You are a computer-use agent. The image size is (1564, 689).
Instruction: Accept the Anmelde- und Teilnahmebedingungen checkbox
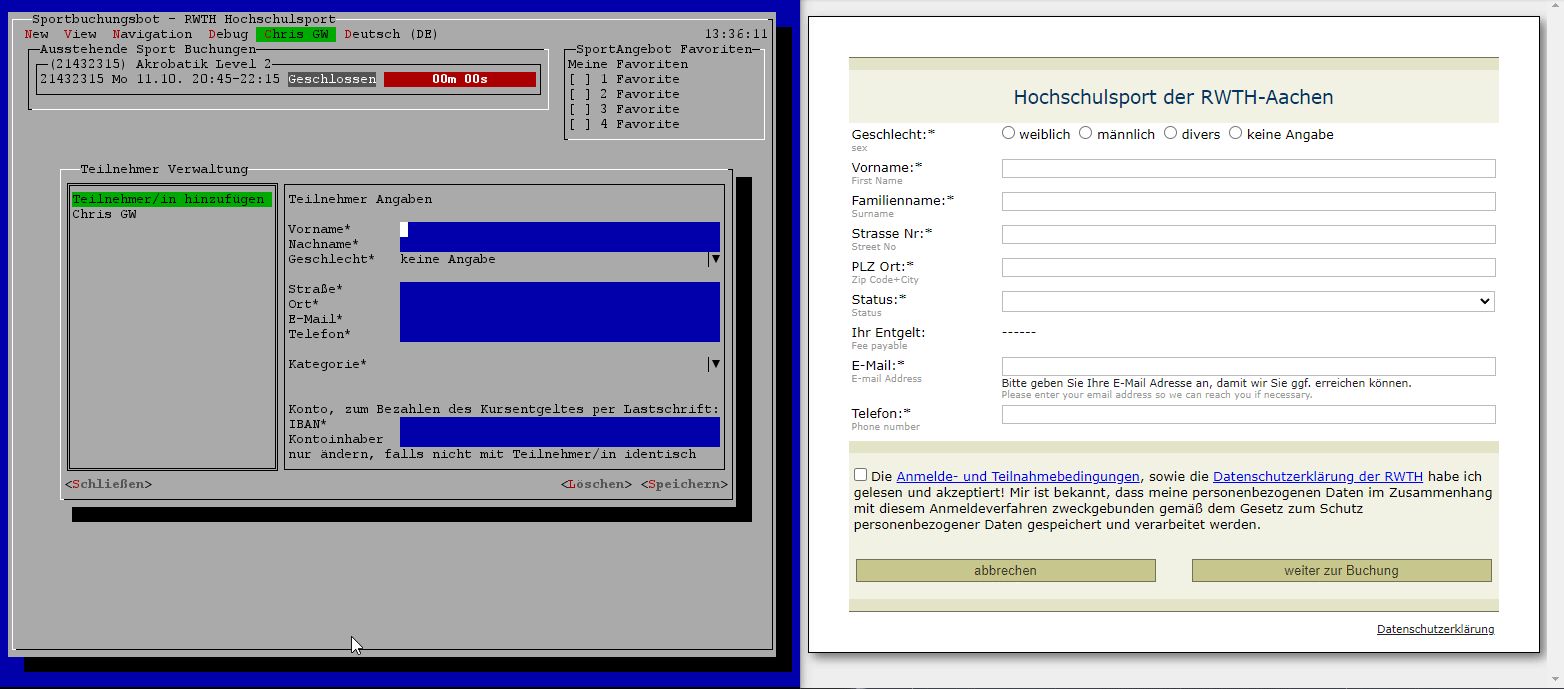(861, 475)
